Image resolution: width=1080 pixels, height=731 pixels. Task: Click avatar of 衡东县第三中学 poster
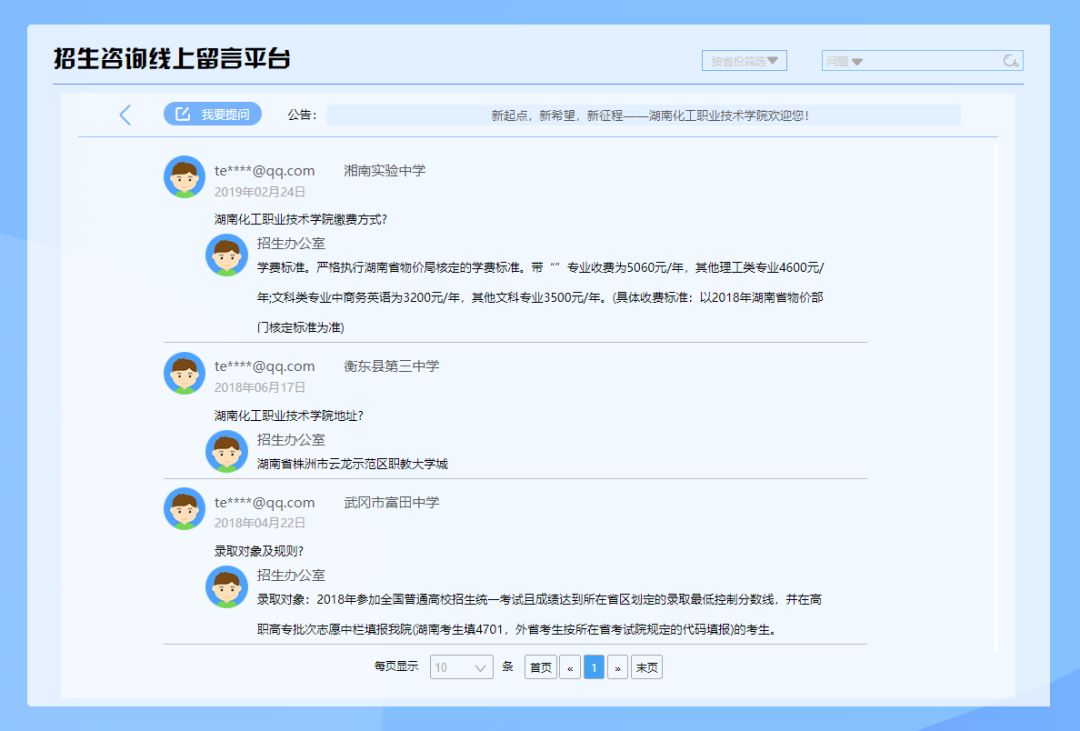point(184,373)
